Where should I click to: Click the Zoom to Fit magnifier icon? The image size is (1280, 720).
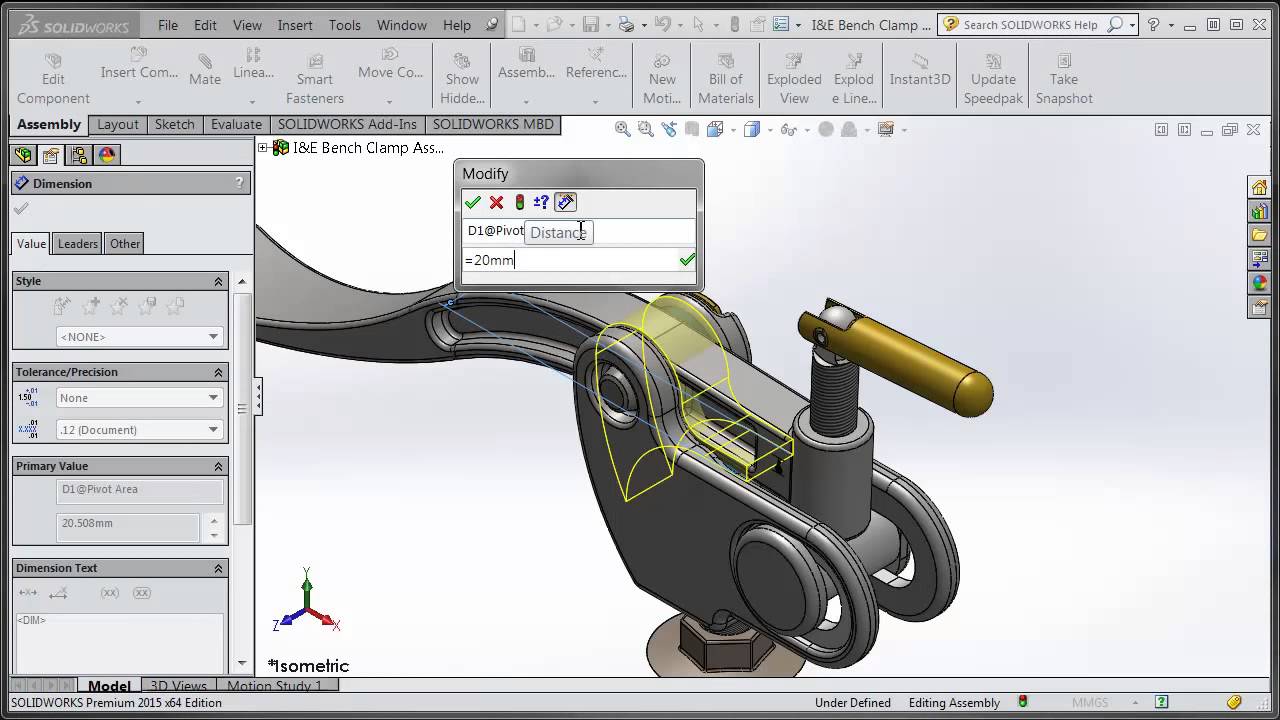tap(622, 129)
